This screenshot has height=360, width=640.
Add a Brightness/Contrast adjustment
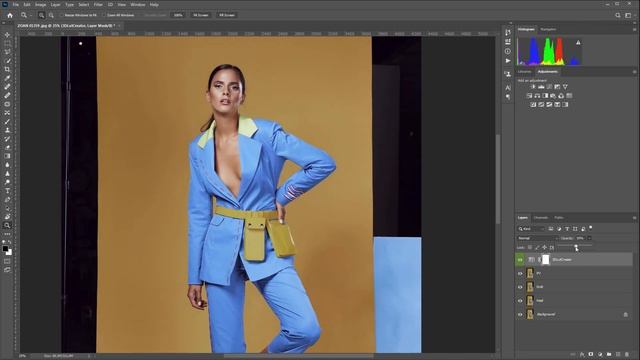533,87
